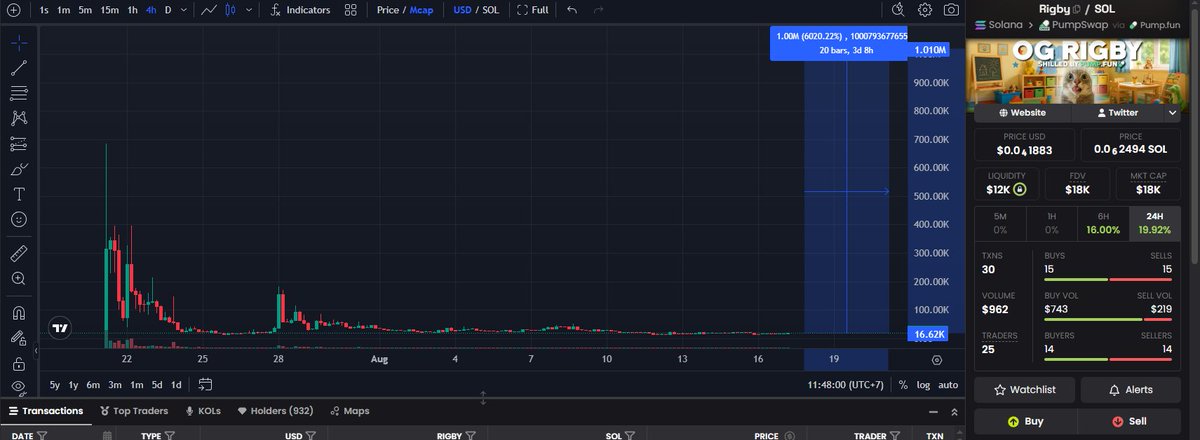Switch chart denomination to USD
The height and width of the screenshot is (440, 1200).
(x=462, y=10)
